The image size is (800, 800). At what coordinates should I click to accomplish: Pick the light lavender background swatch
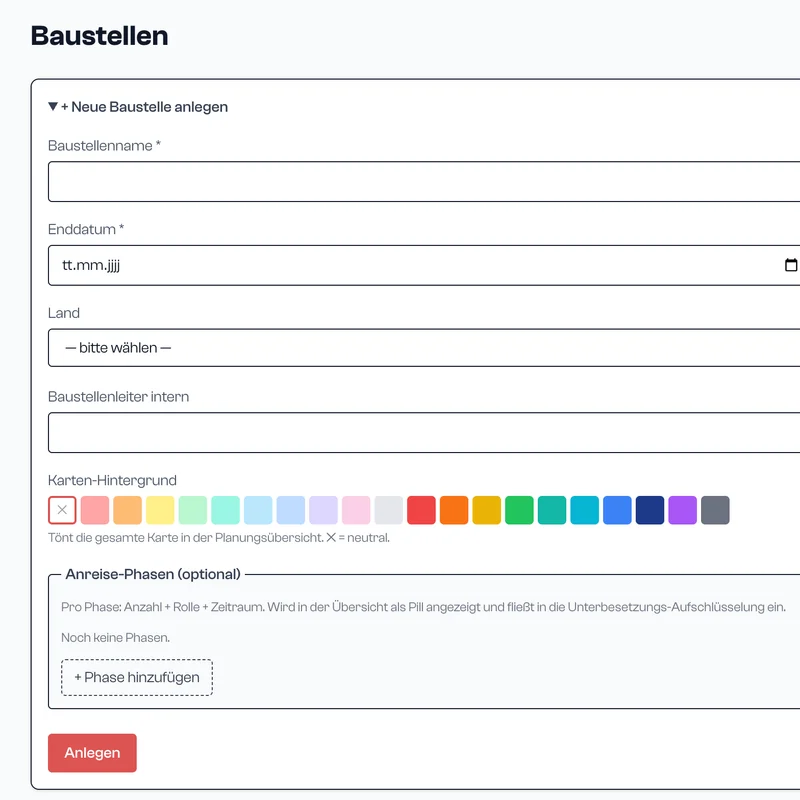323,510
